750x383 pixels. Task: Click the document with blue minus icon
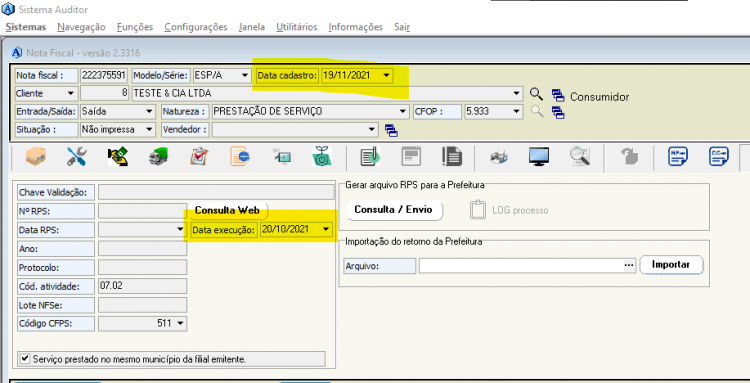[240, 156]
